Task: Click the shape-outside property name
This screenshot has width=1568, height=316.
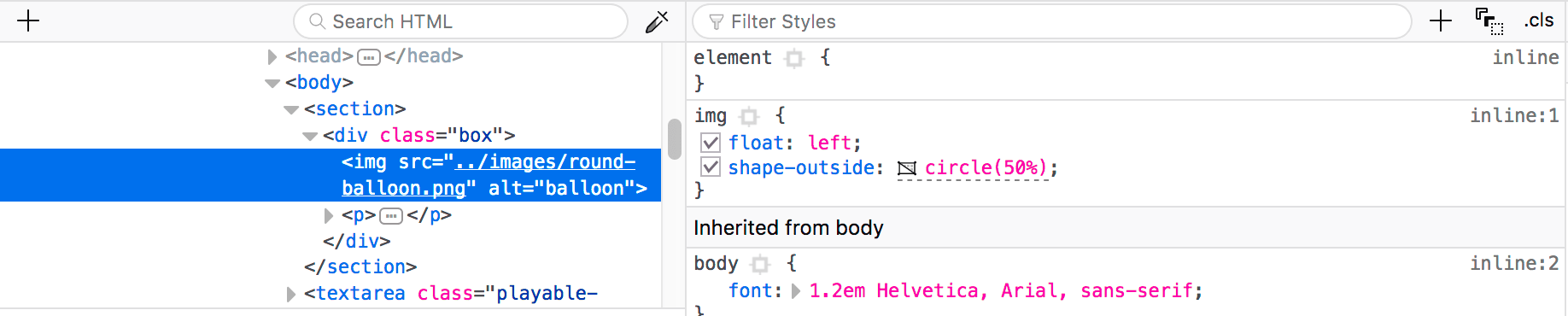Action: point(801,167)
